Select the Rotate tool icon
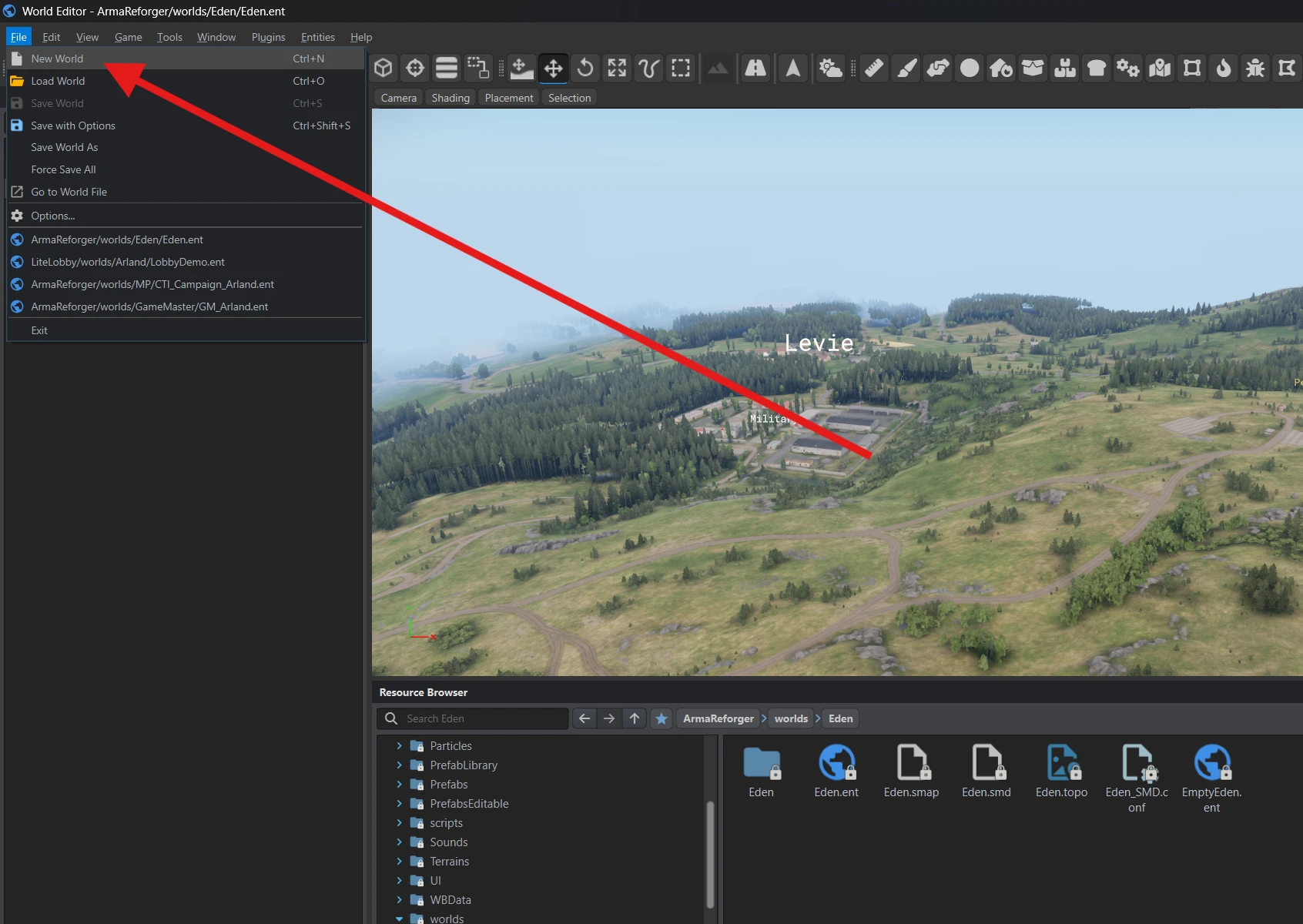The width and height of the screenshot is (1303, 924). click(x=585, y=69)
